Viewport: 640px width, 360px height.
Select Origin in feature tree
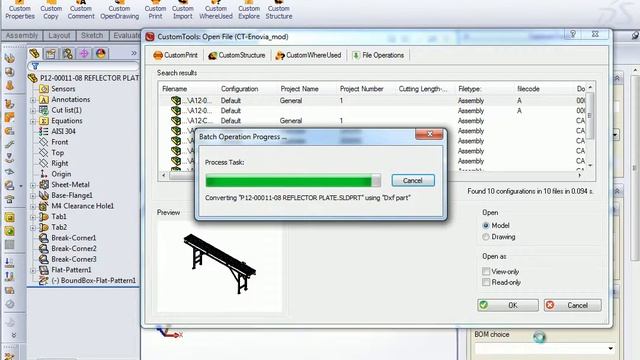click(x=61, y=174)
